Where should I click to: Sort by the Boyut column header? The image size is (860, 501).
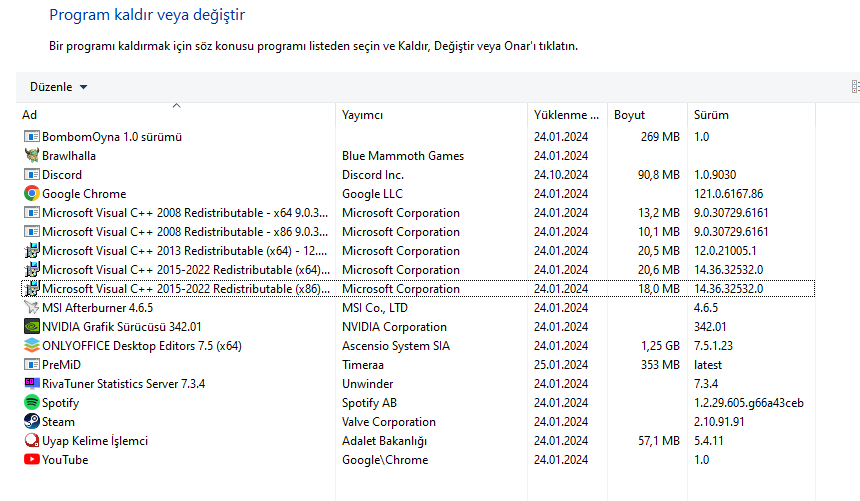pyautogui.click(x=647, y=115)
